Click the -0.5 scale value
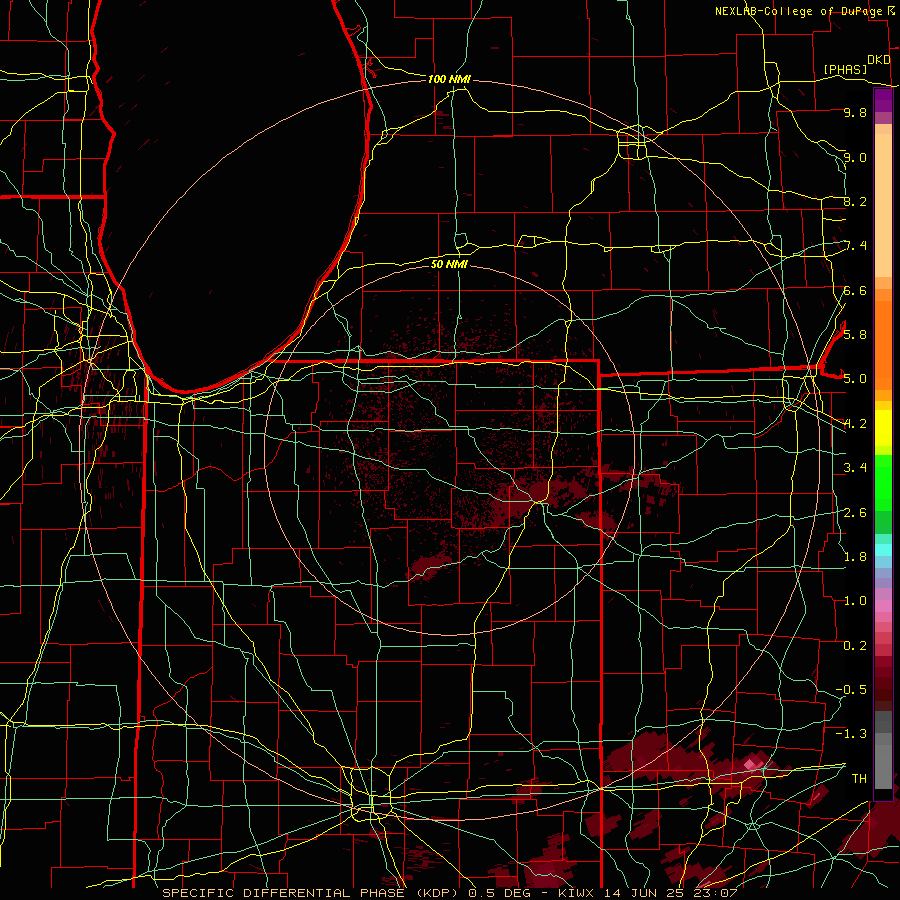The height and width of the screenshot is (900, 900). click(851, 689)
